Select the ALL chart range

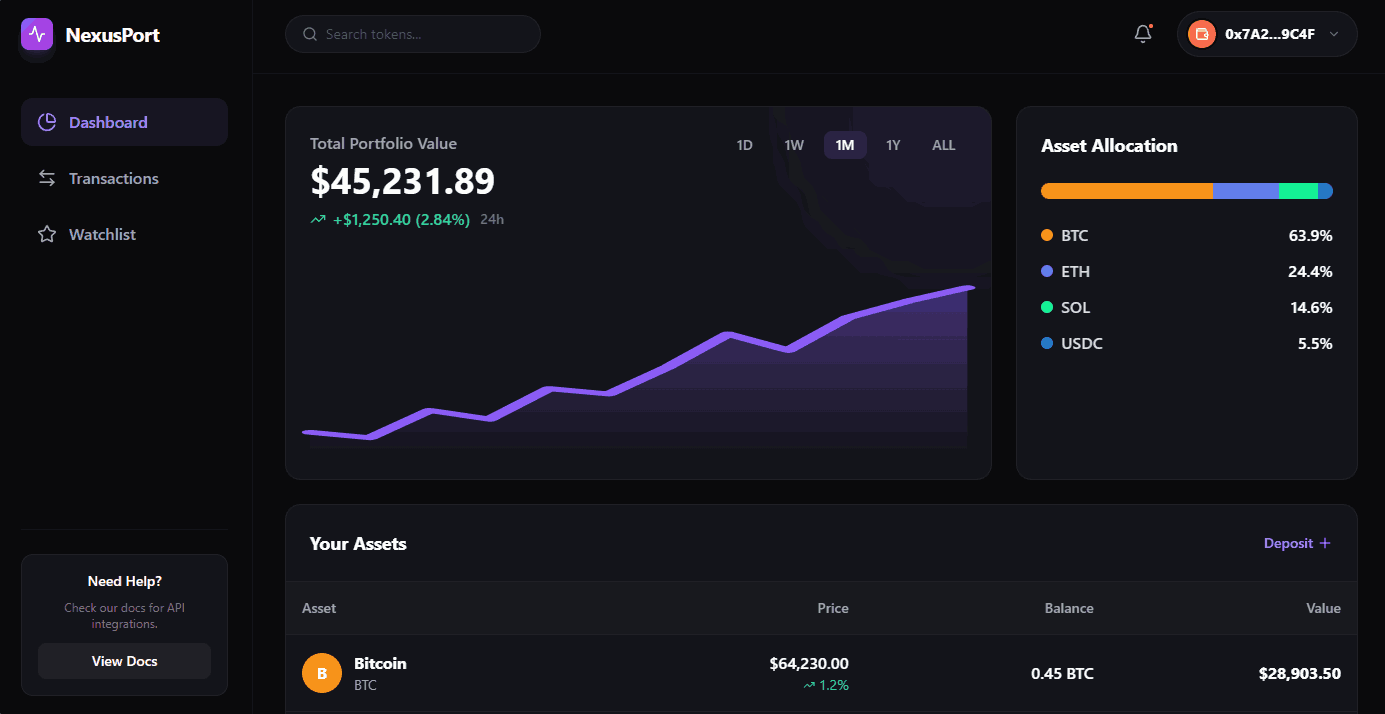tap(944, 145)
